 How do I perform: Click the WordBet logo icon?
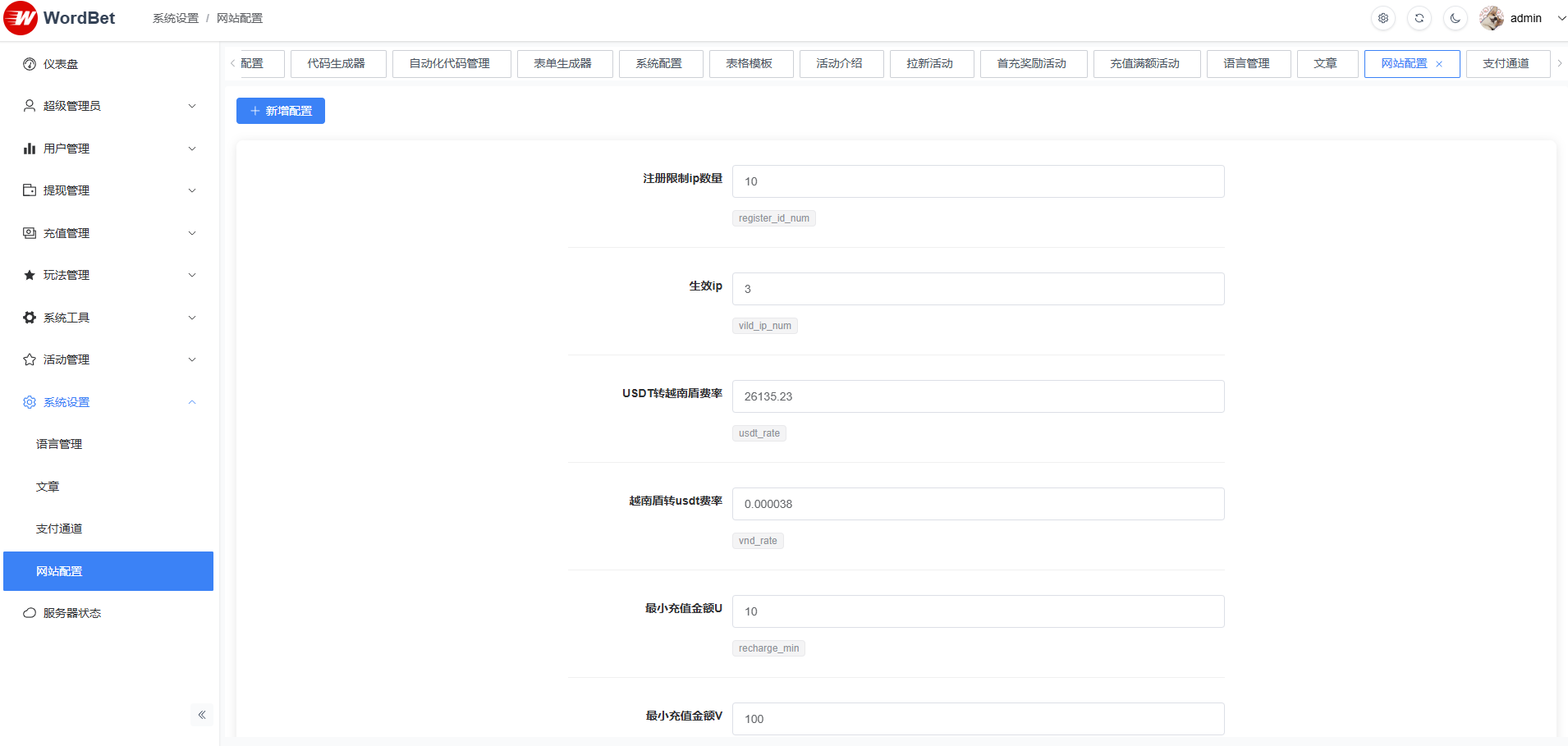[21, 18]
